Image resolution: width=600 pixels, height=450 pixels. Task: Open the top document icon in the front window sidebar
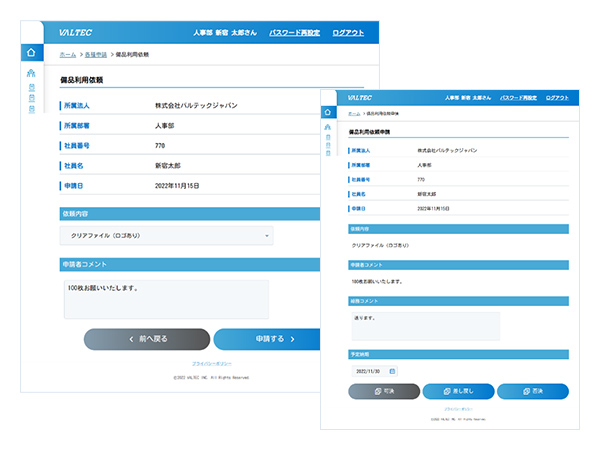pos(328,137)
